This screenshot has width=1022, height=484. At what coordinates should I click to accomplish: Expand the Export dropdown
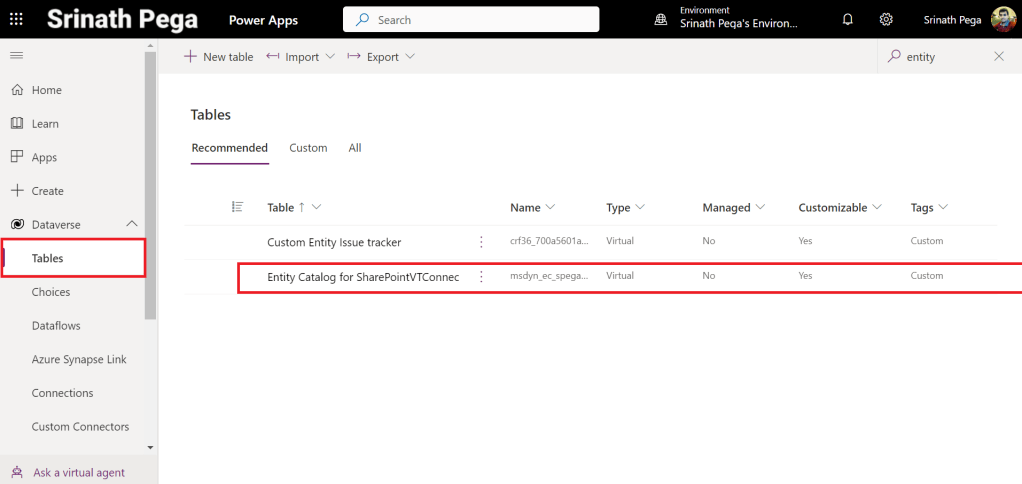(381, 57)
